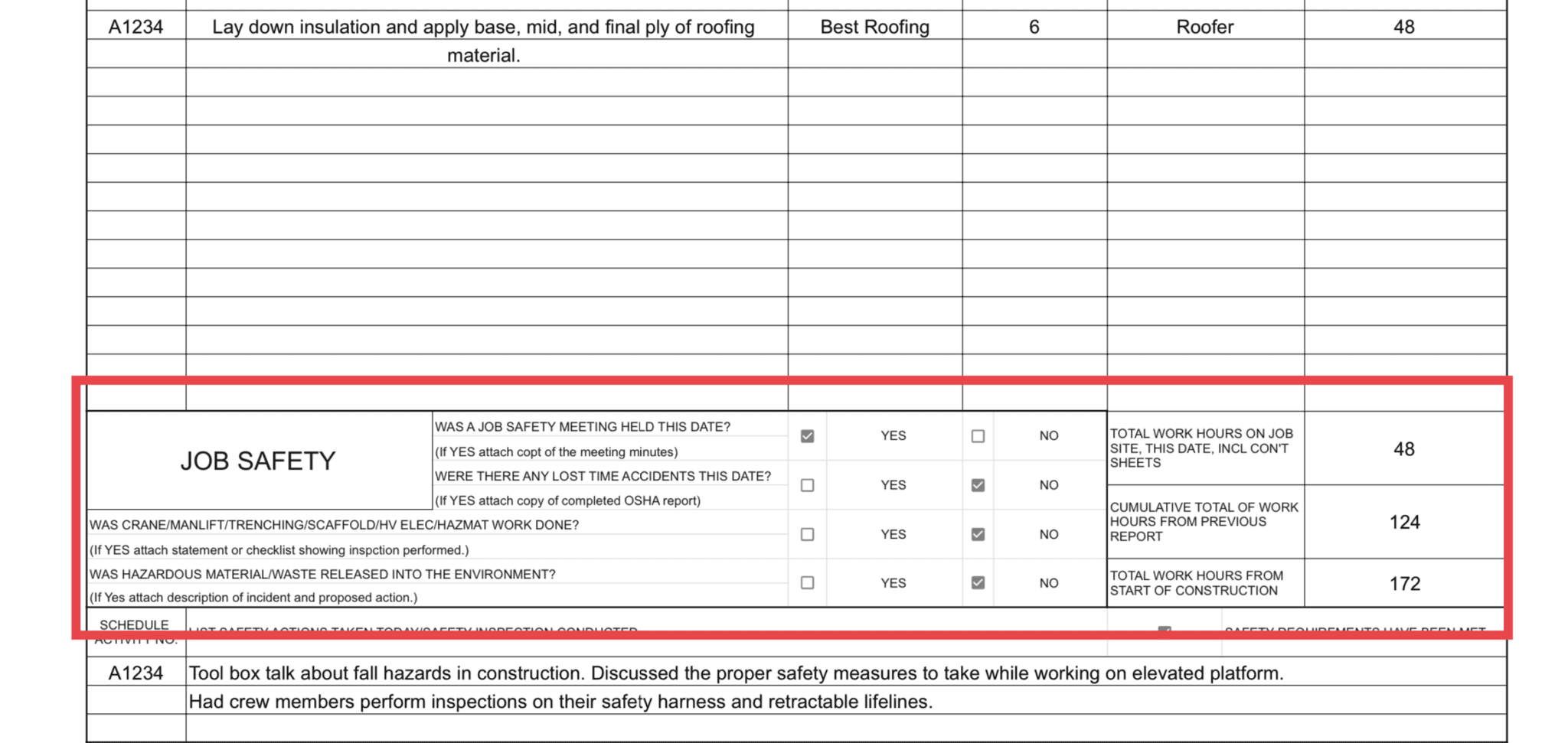The width and height of the screenshot is (1568, 743).
Task: Click the Best Roofing contractor cell
Action: tap(874, 26)
